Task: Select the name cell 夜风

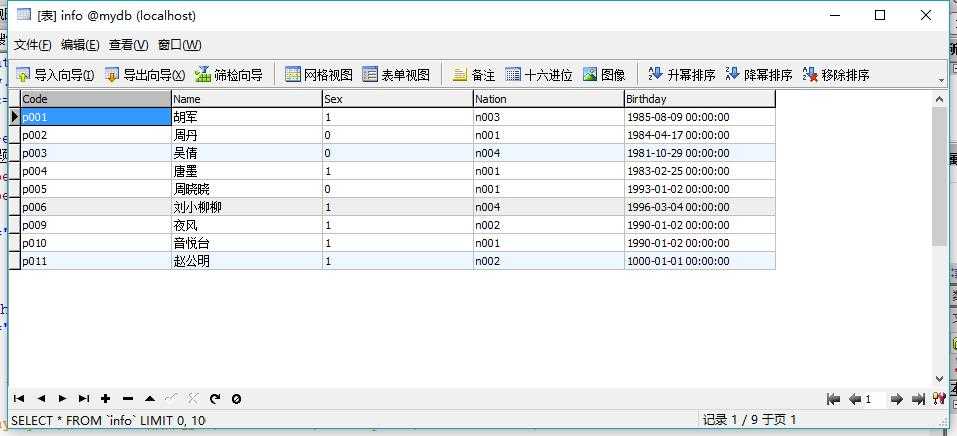Action: pos(247,225)
